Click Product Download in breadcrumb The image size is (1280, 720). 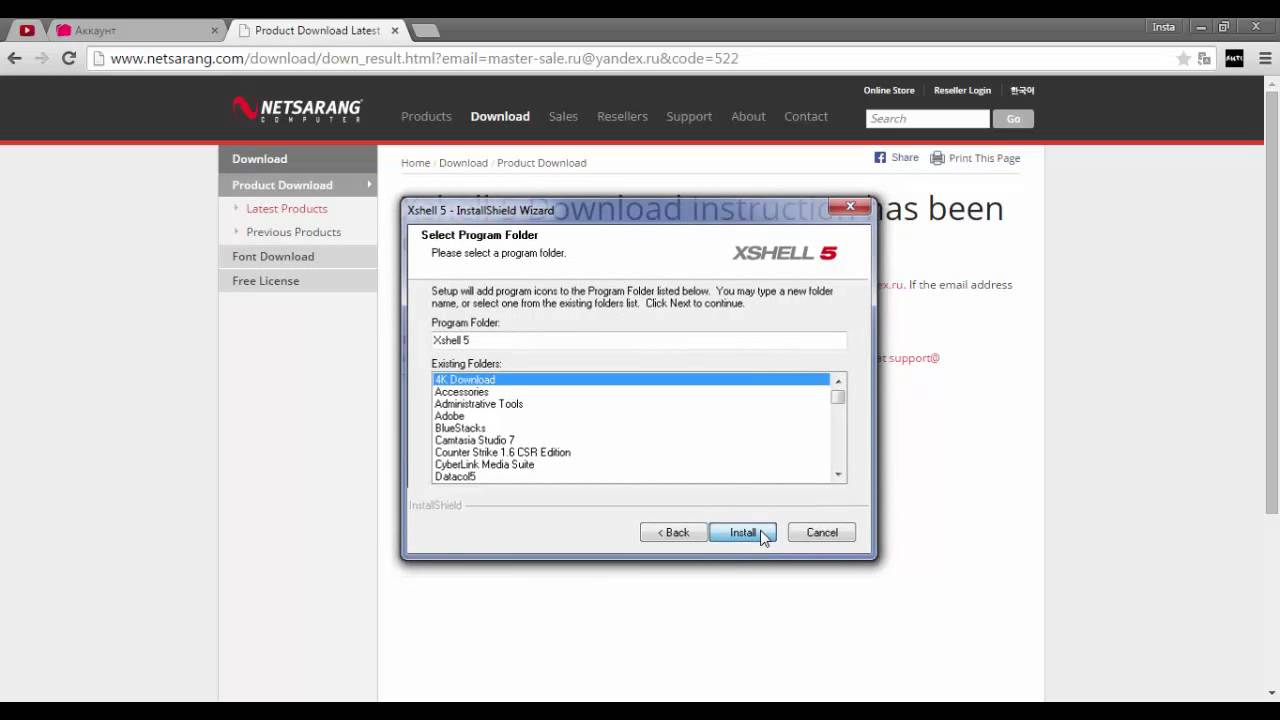point(542,163)
